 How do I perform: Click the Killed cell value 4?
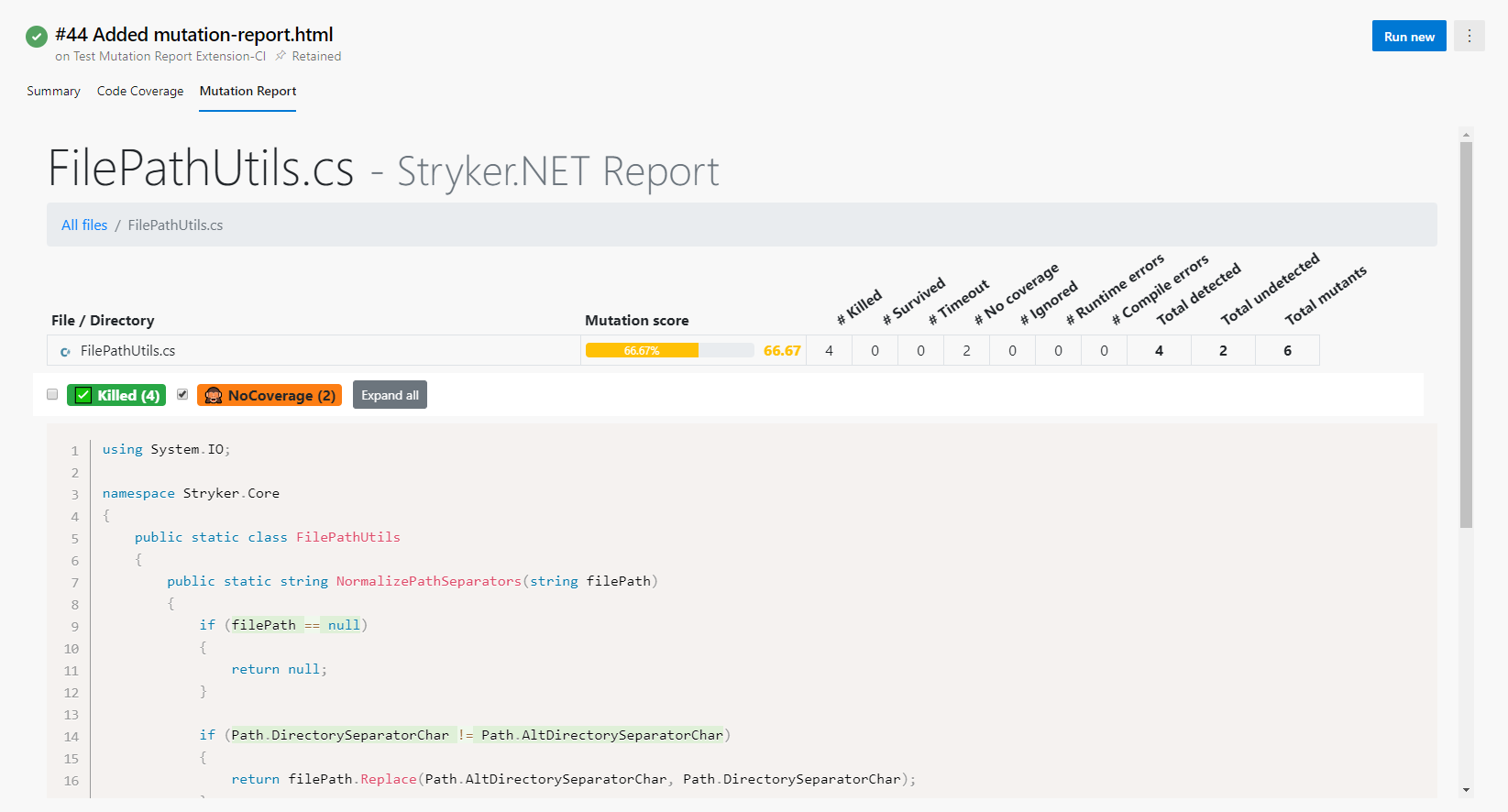829,350
